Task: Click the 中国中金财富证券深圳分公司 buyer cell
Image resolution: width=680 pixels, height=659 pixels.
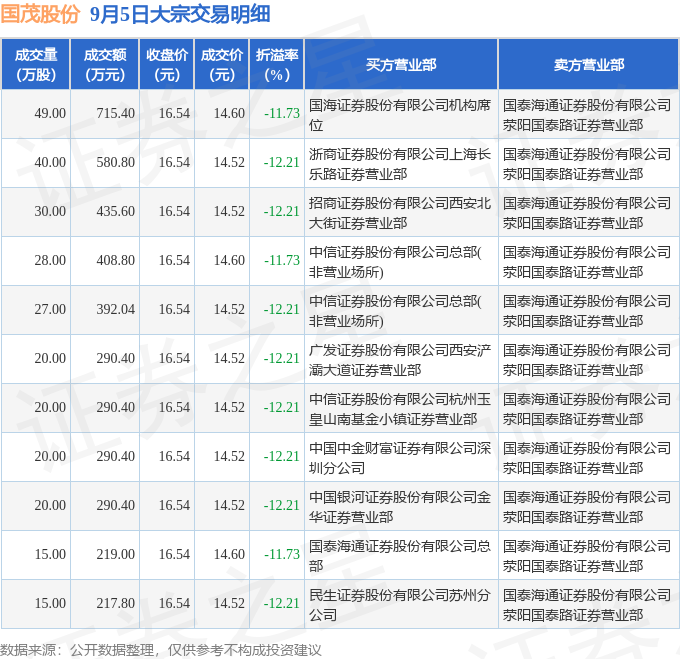Action: coord(400,457)
